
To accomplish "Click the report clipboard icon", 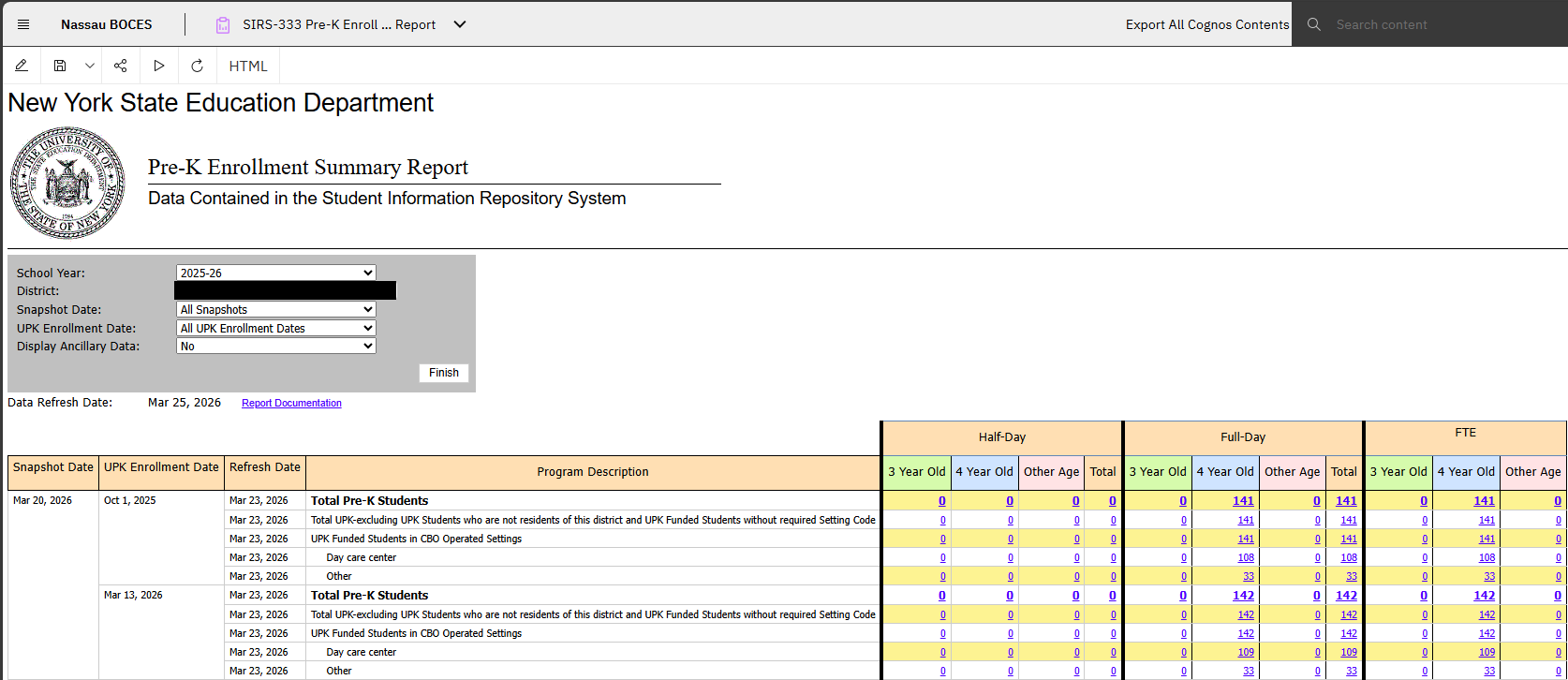I will coord(223,25).
